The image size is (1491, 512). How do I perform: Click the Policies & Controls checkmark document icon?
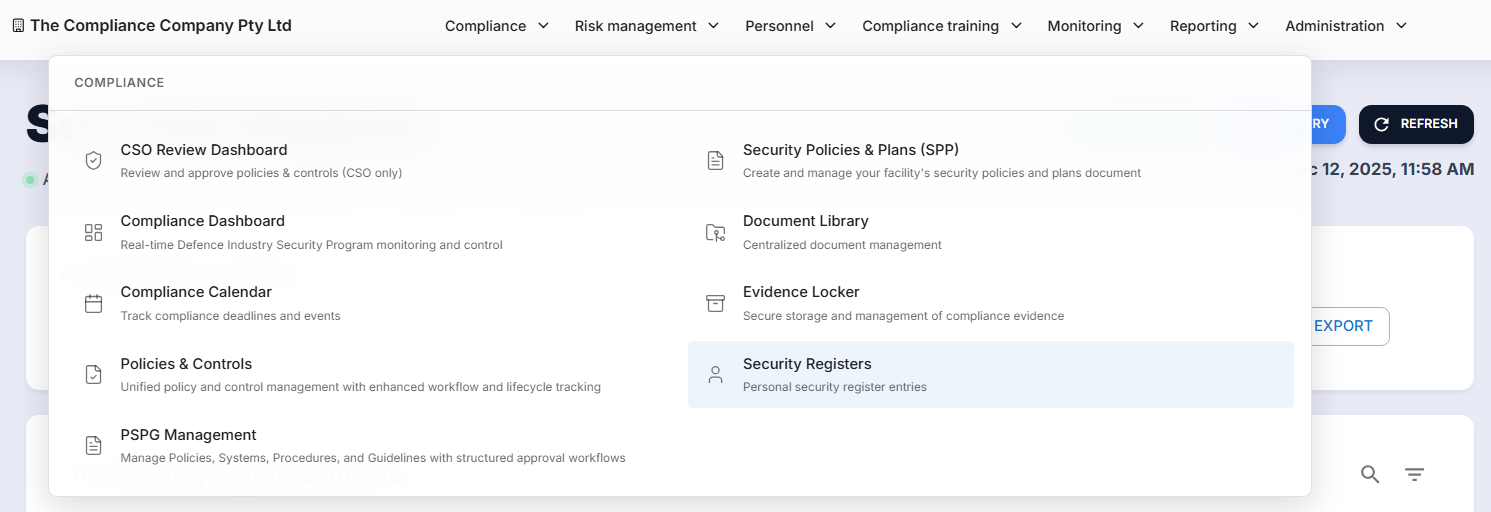93,375
